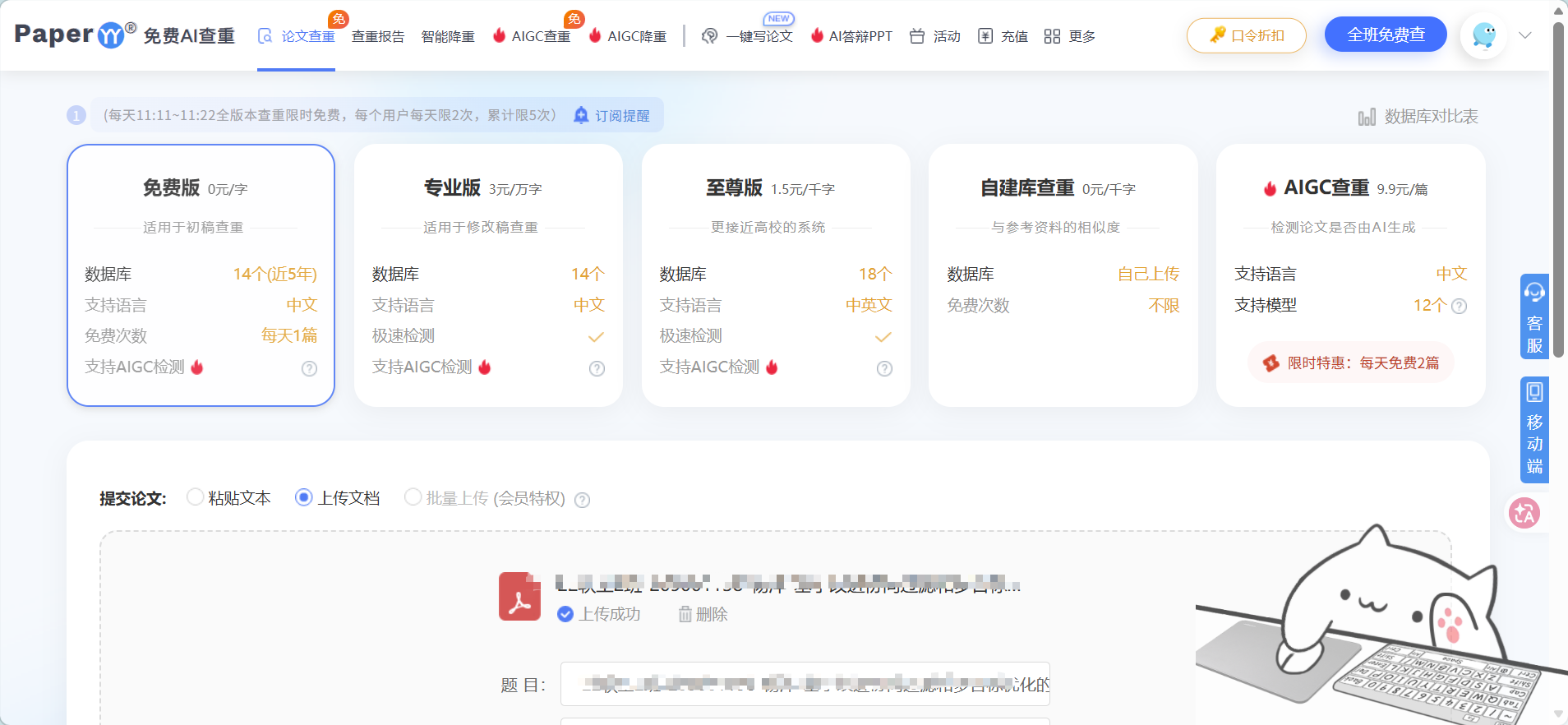Screen dimensions: 1568x725
Task: Click the user avatar icon
Action: pos(1484,35)
